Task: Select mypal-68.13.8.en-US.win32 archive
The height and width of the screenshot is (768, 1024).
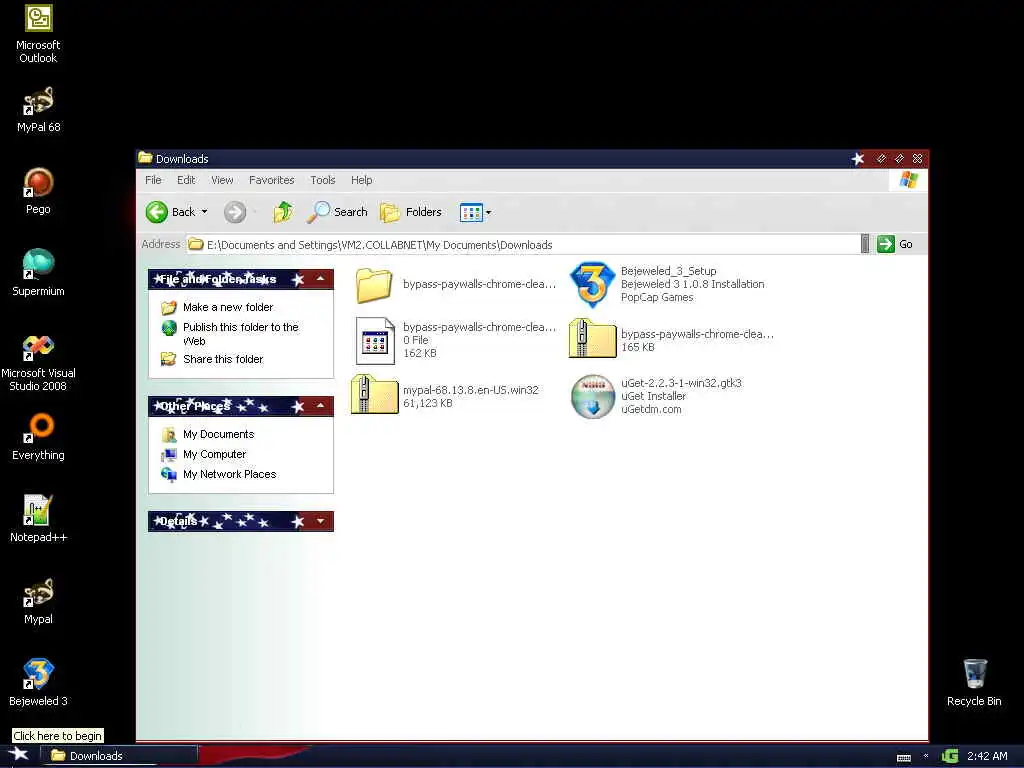Action: tap(445, 396)
